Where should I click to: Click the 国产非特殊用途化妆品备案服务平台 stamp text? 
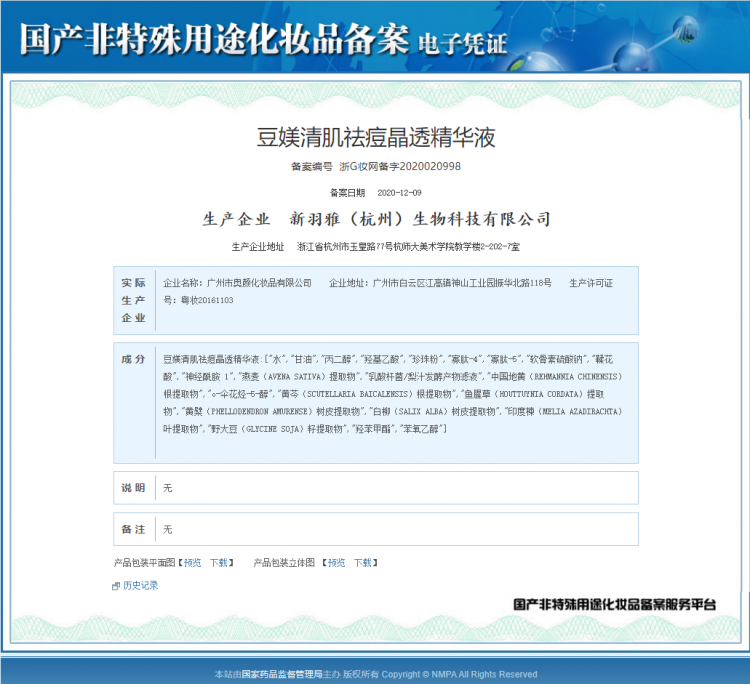click(614, 605)
